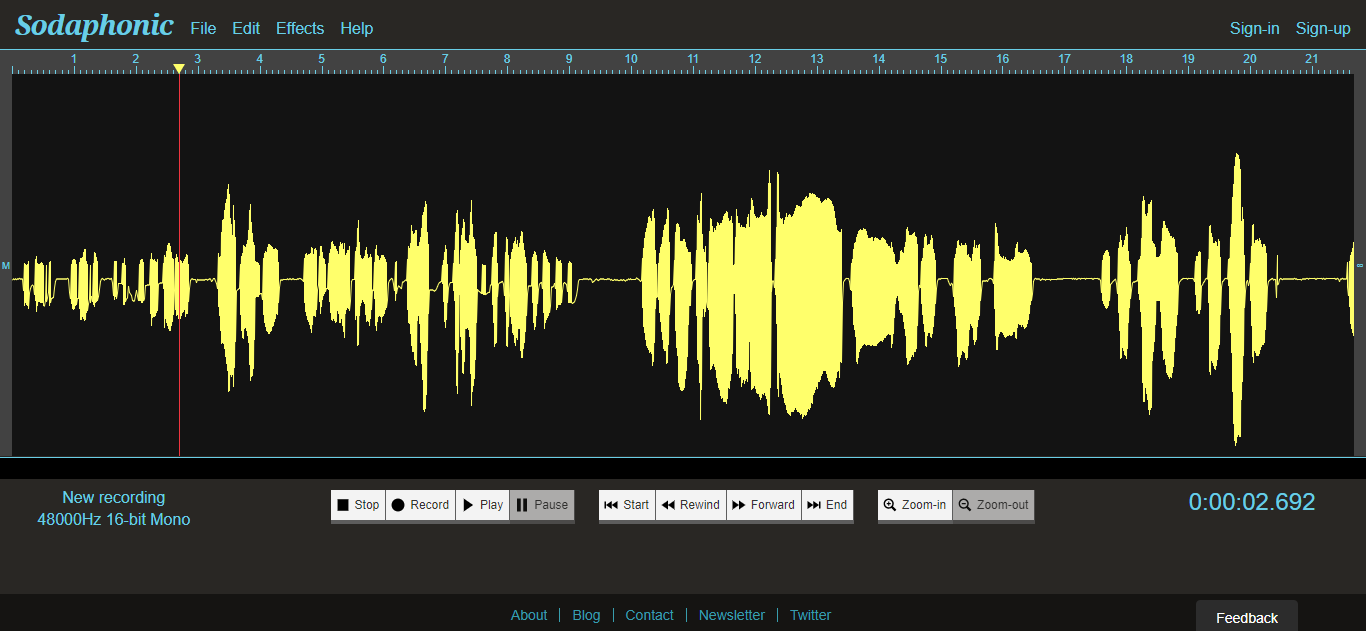Click the 1 second mark on ruler
This screenshot has width=1366, height=631.
tap(74, 60)
